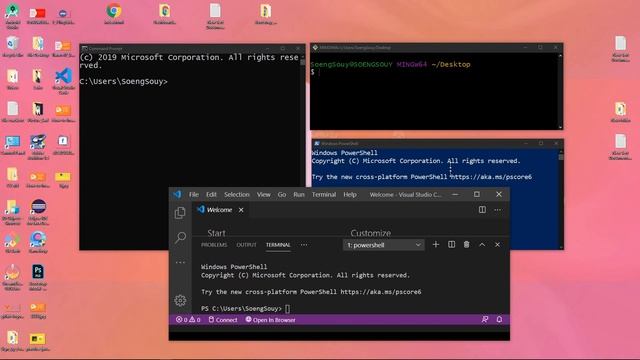This screenshot has width=640, height=360.
Task: Split the terminal pane
Action: pos(451,244)
